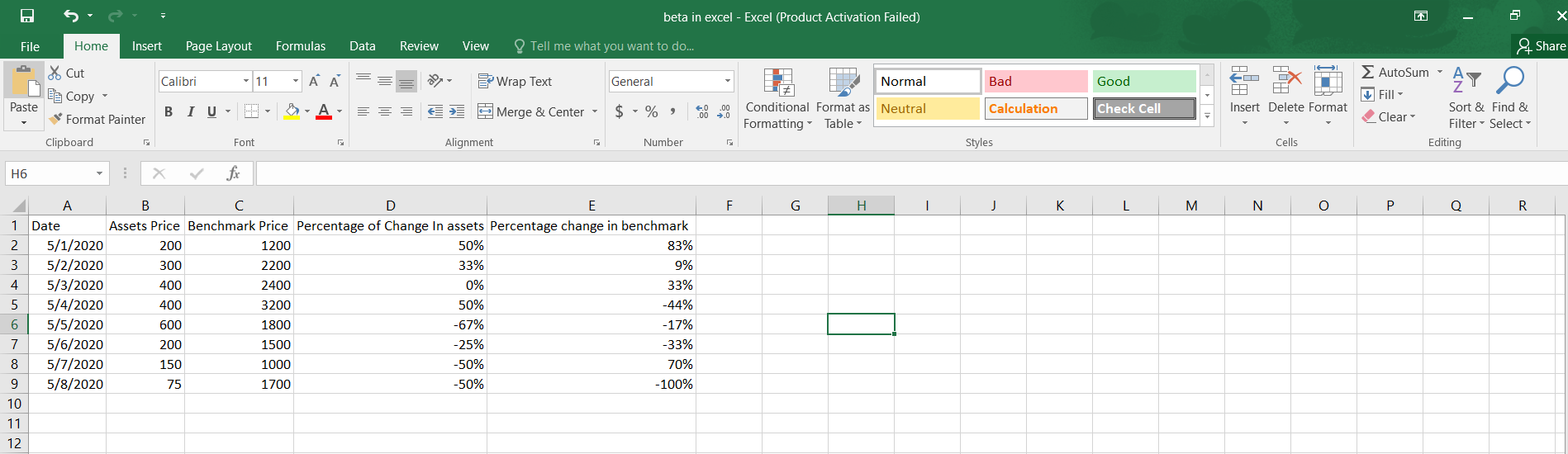Viewport: 1568px width, 454px height.
Task: Switch to the Page Layout tab
Action: [219, 46]
